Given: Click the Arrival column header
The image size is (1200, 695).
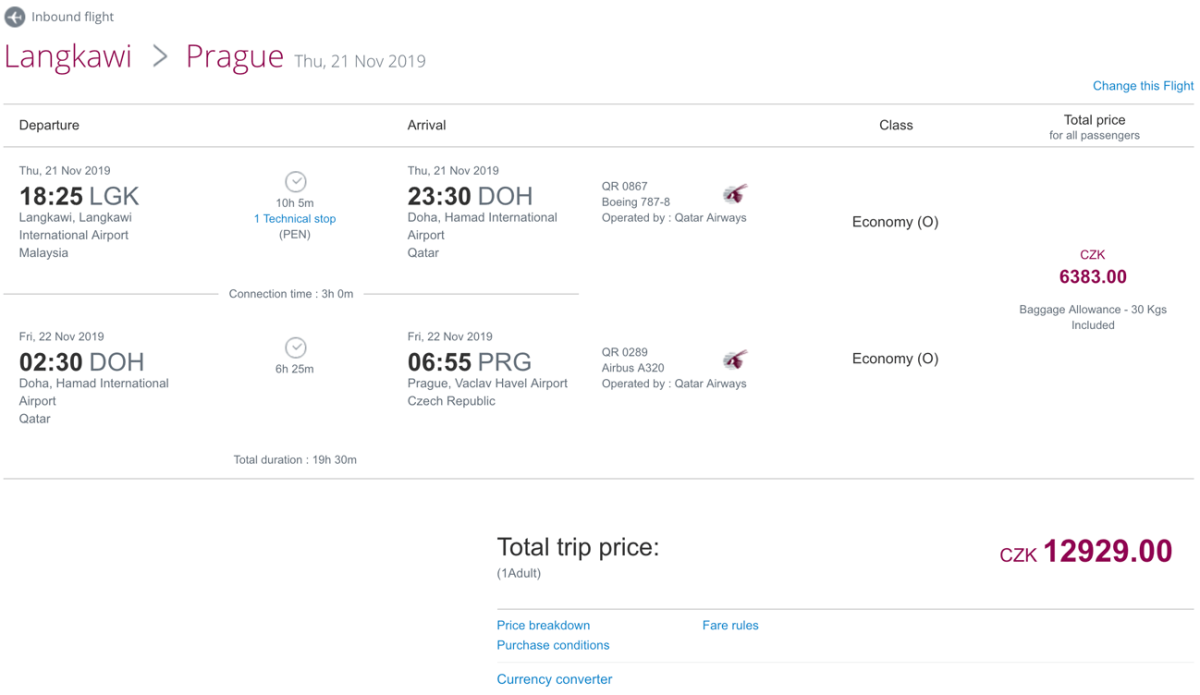Looking at the screenshot, I should (x=427, y=125).
